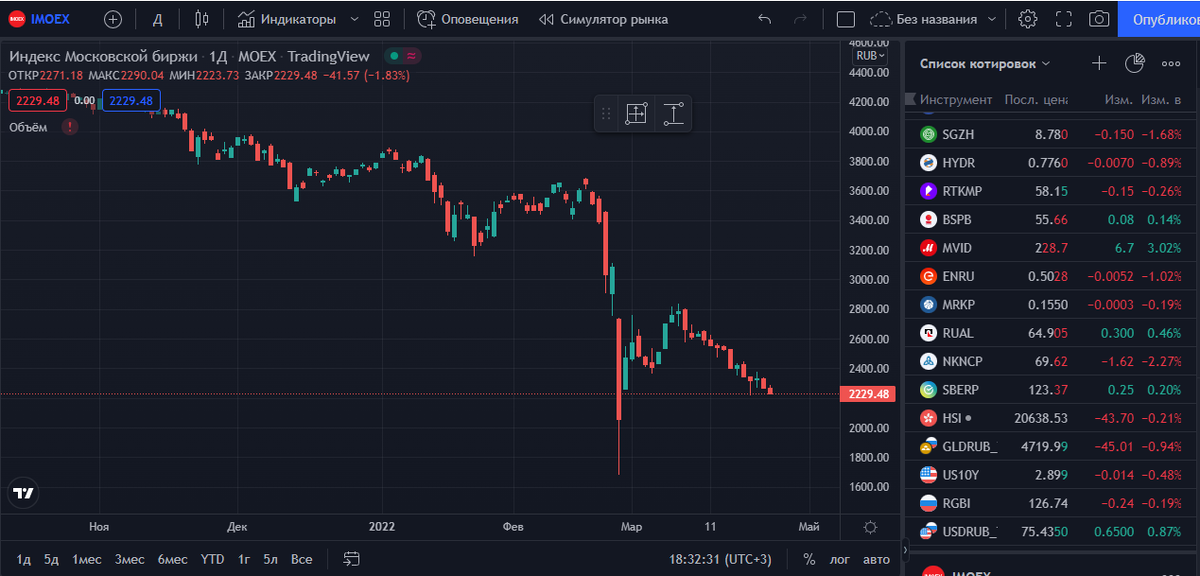Open the 18:32:31 (UTC+3) timezone menu
Screen dimensions: 1200x576
coord(721,559)
